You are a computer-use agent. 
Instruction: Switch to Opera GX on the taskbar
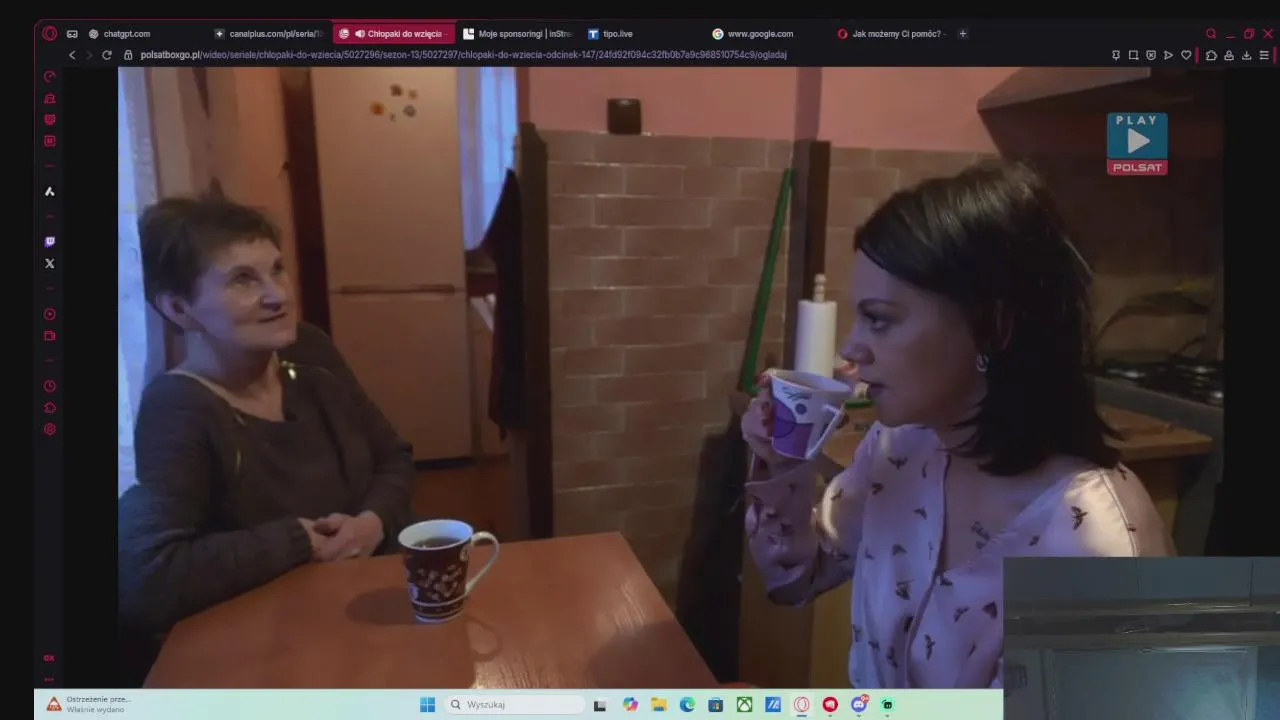click(802, 705)
